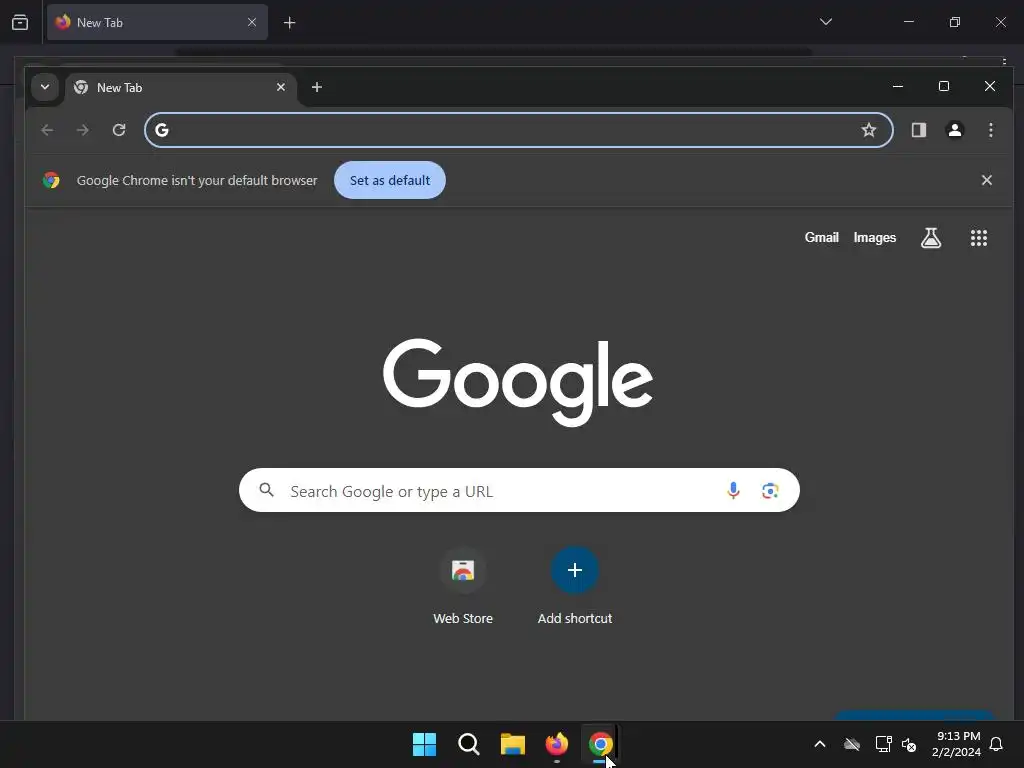Close the Firefox New Tab tab
The image size is (1024, 768).
pos(251,22)
